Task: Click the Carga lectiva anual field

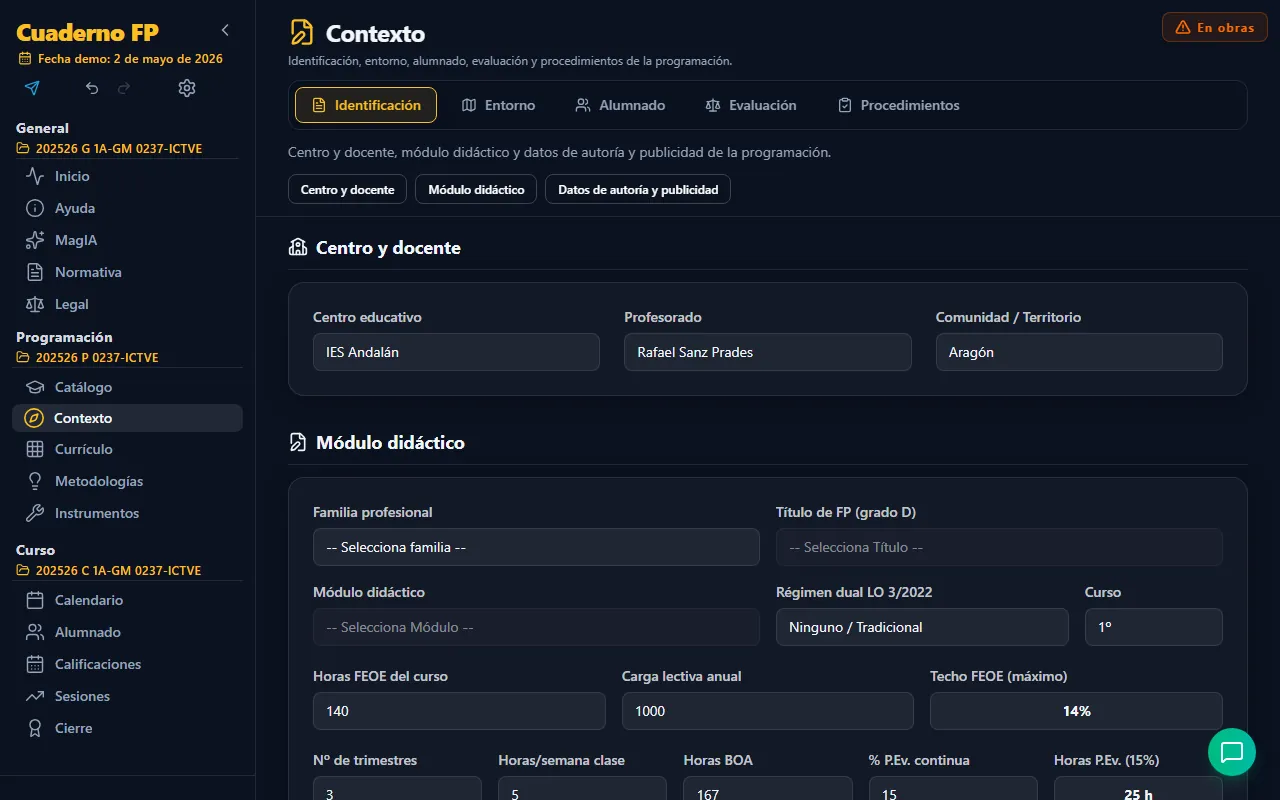Action: click(768, 711)
